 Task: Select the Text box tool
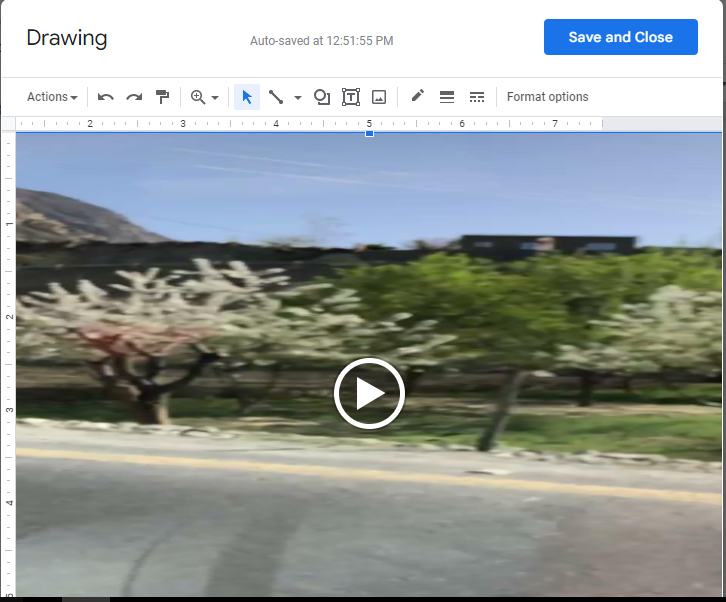click(350, 97)
